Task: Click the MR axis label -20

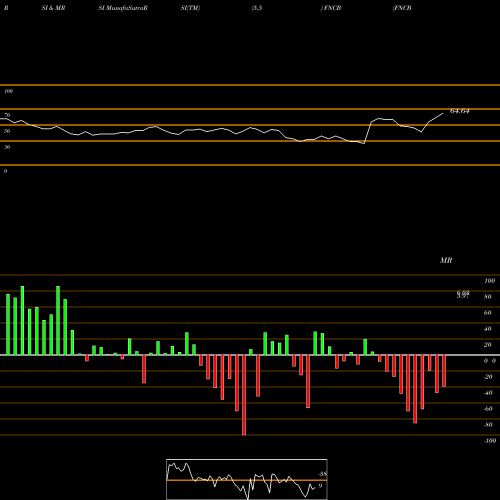Action: coord(488,377)
